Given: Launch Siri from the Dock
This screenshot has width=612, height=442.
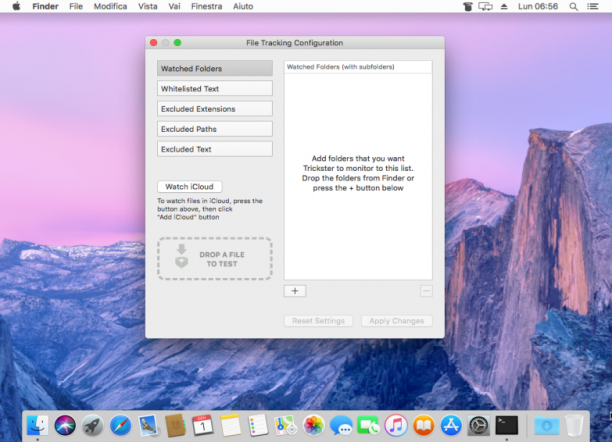Looking at the screenshot, I should tap(65, 425).
